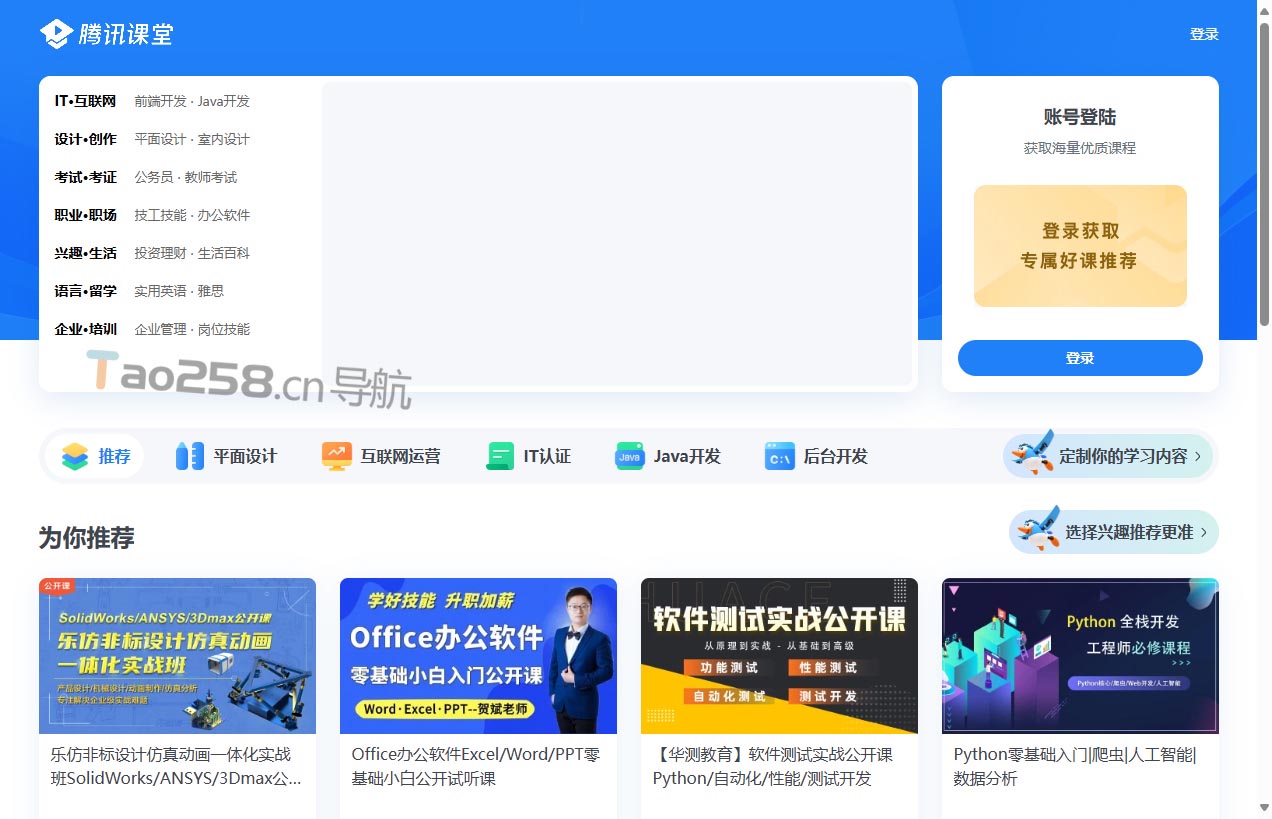Click course title Office办公软件Excel/Word/PPT零基础小白公开试听课

[x=476, y=766]
